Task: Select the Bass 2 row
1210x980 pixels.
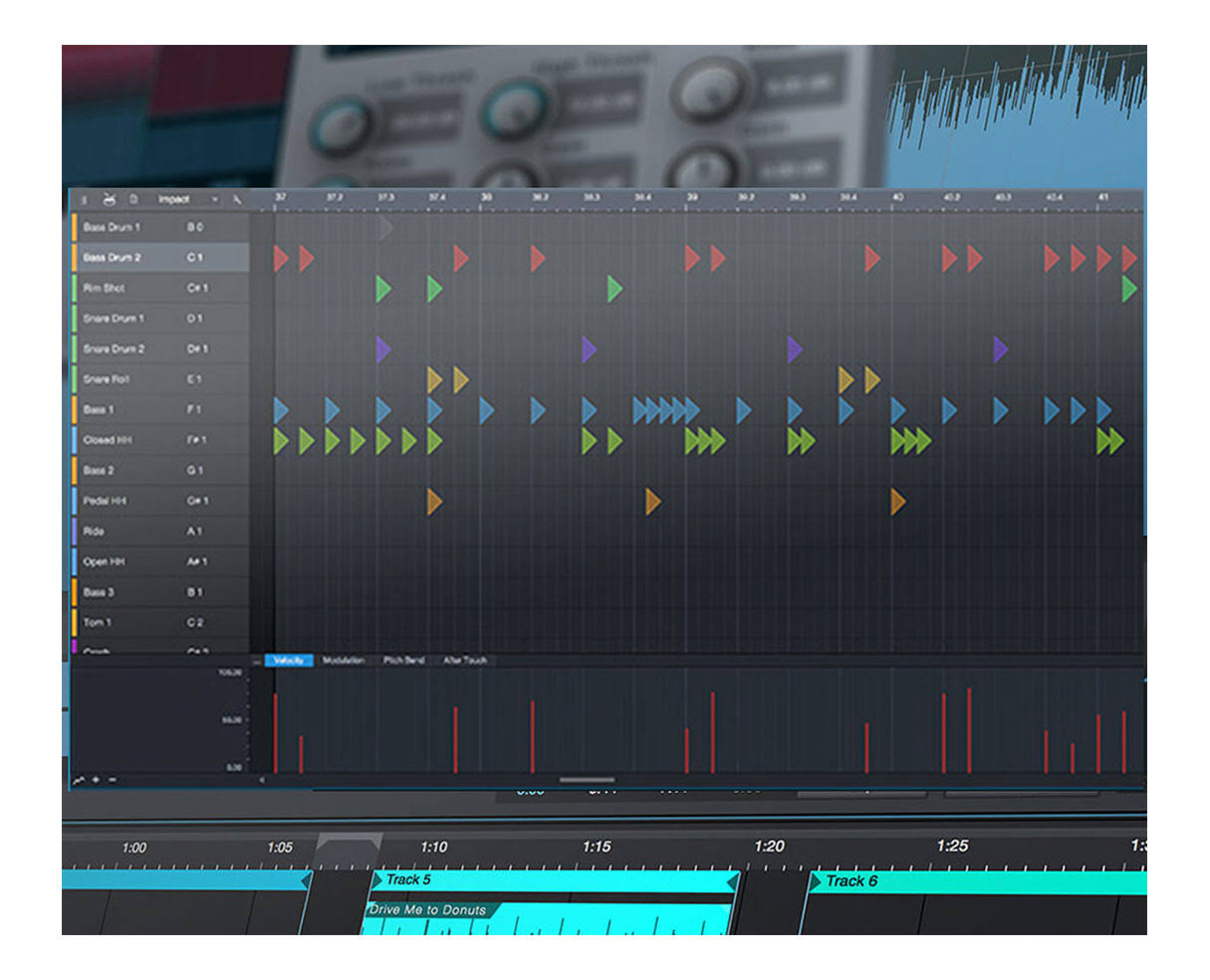Action: tap(159, 470)
